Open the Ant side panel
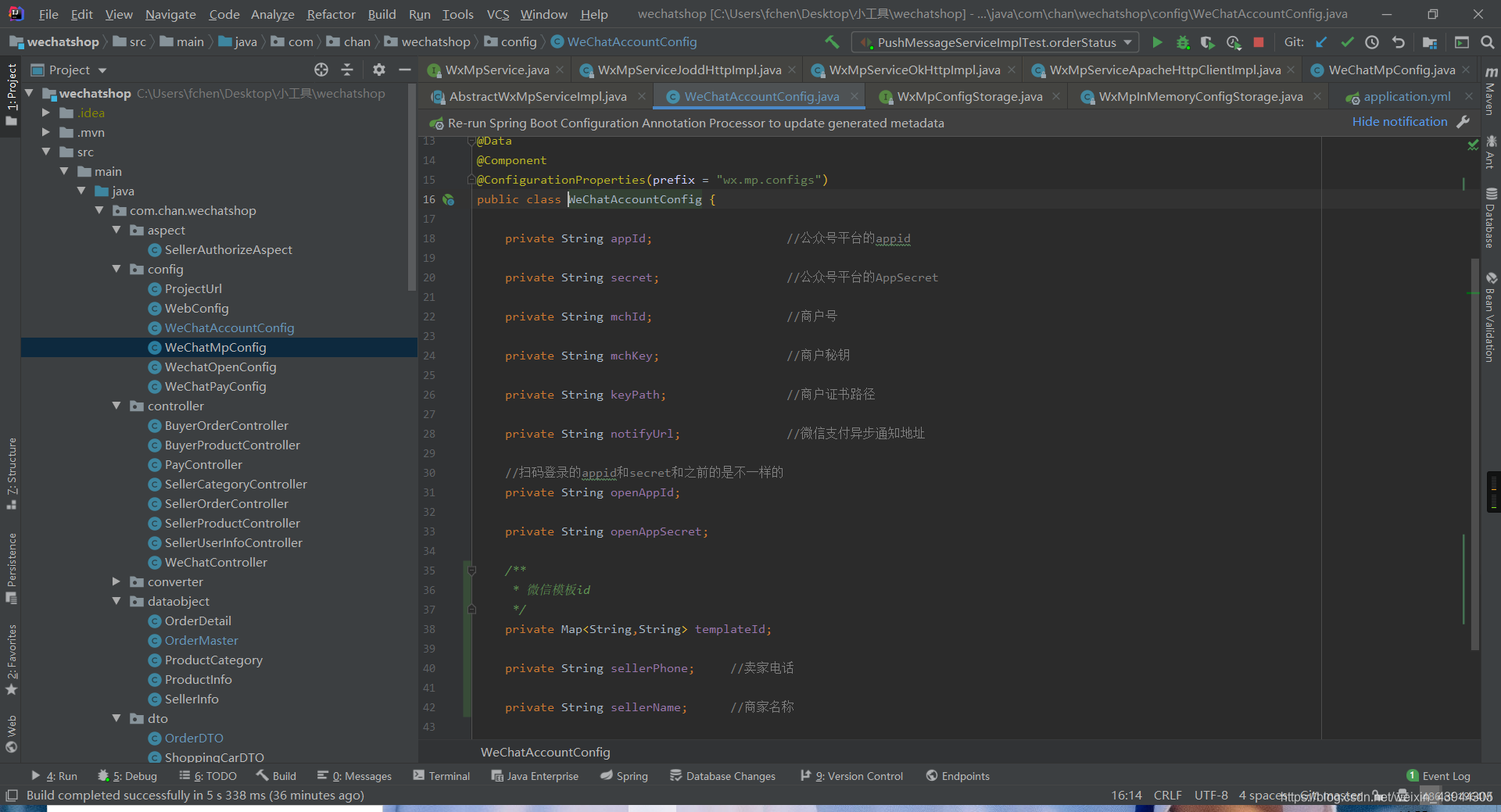The height and width of the screenshot is (812, 1501). (1491, 152)
